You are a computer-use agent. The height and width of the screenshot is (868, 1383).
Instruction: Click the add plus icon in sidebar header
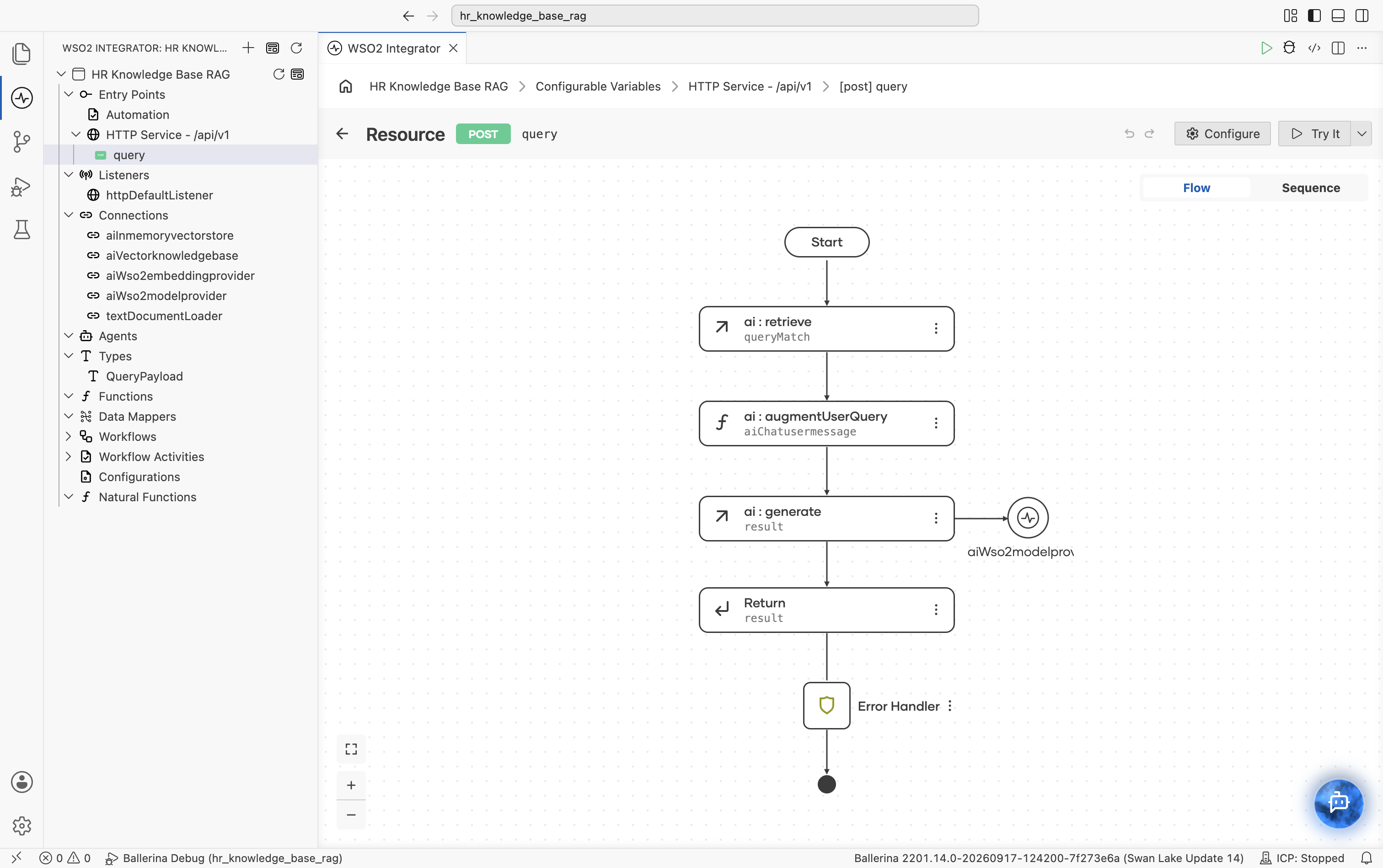[x=248, y=48]
